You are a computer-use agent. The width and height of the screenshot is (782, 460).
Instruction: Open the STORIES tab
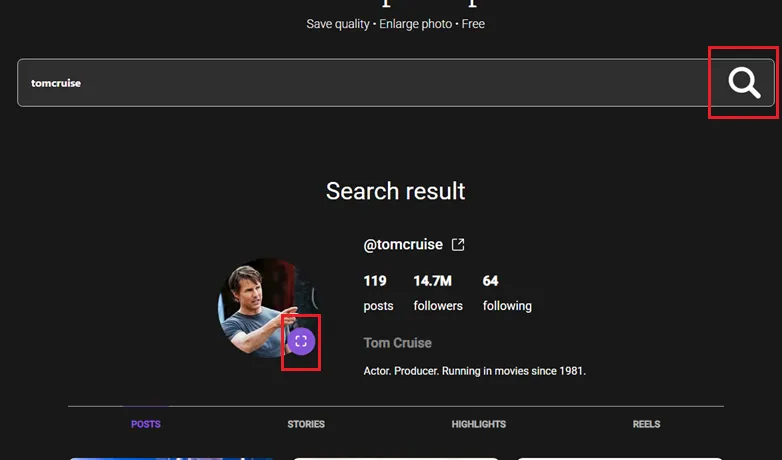[306, 424]
